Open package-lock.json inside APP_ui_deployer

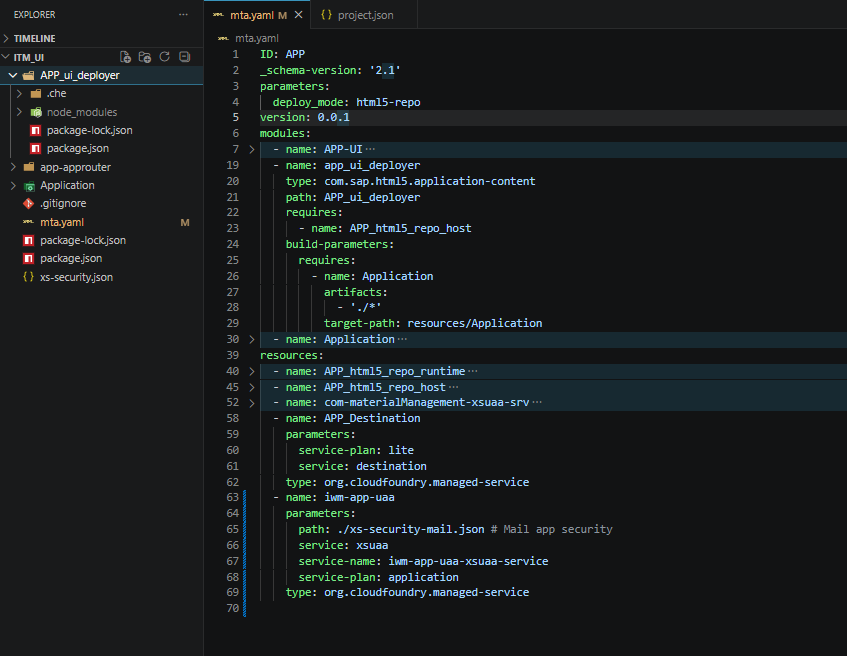coord(90,130)
